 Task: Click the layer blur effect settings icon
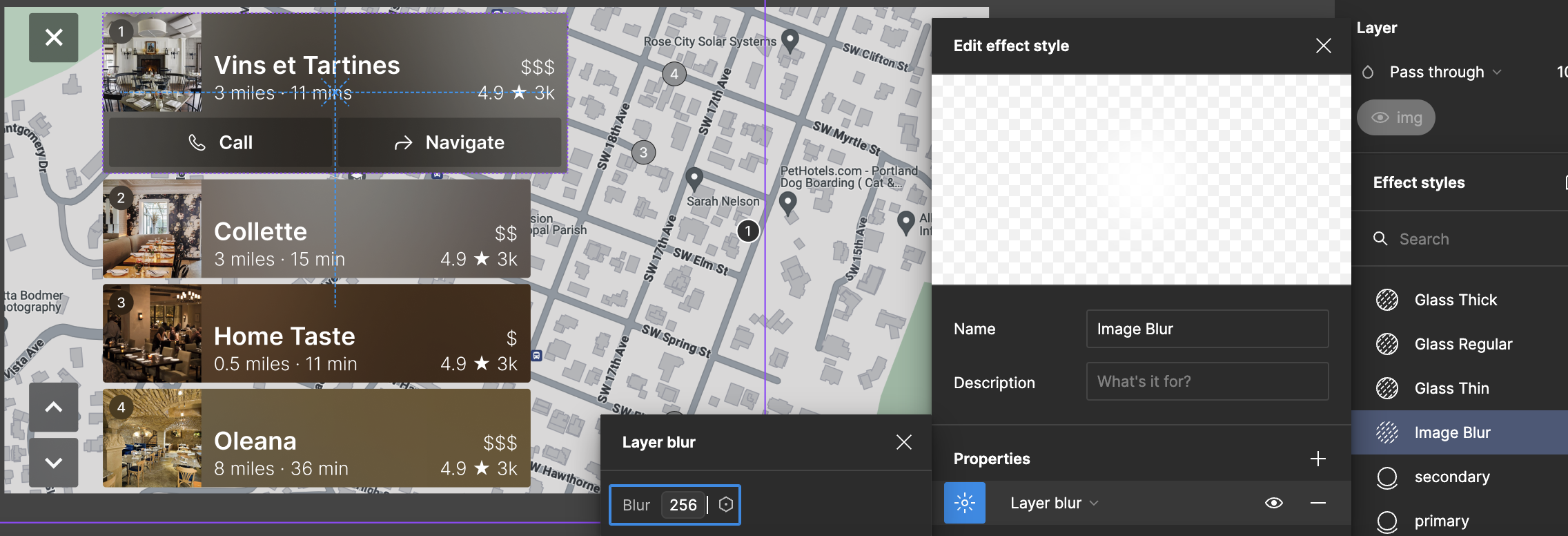964,503
